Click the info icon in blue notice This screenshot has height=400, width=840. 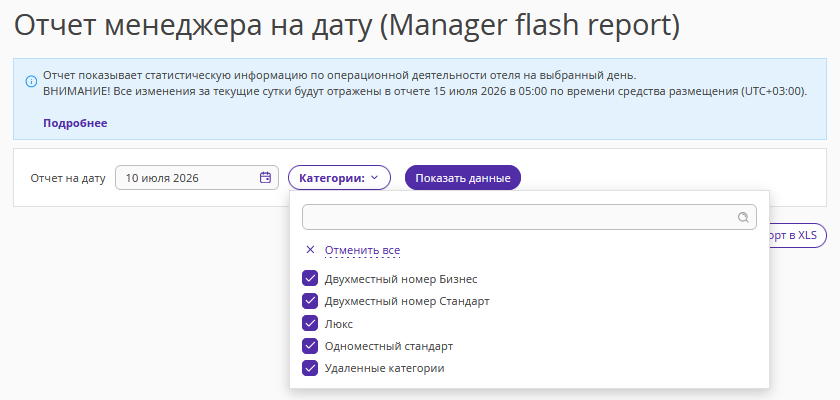point(31,81)
